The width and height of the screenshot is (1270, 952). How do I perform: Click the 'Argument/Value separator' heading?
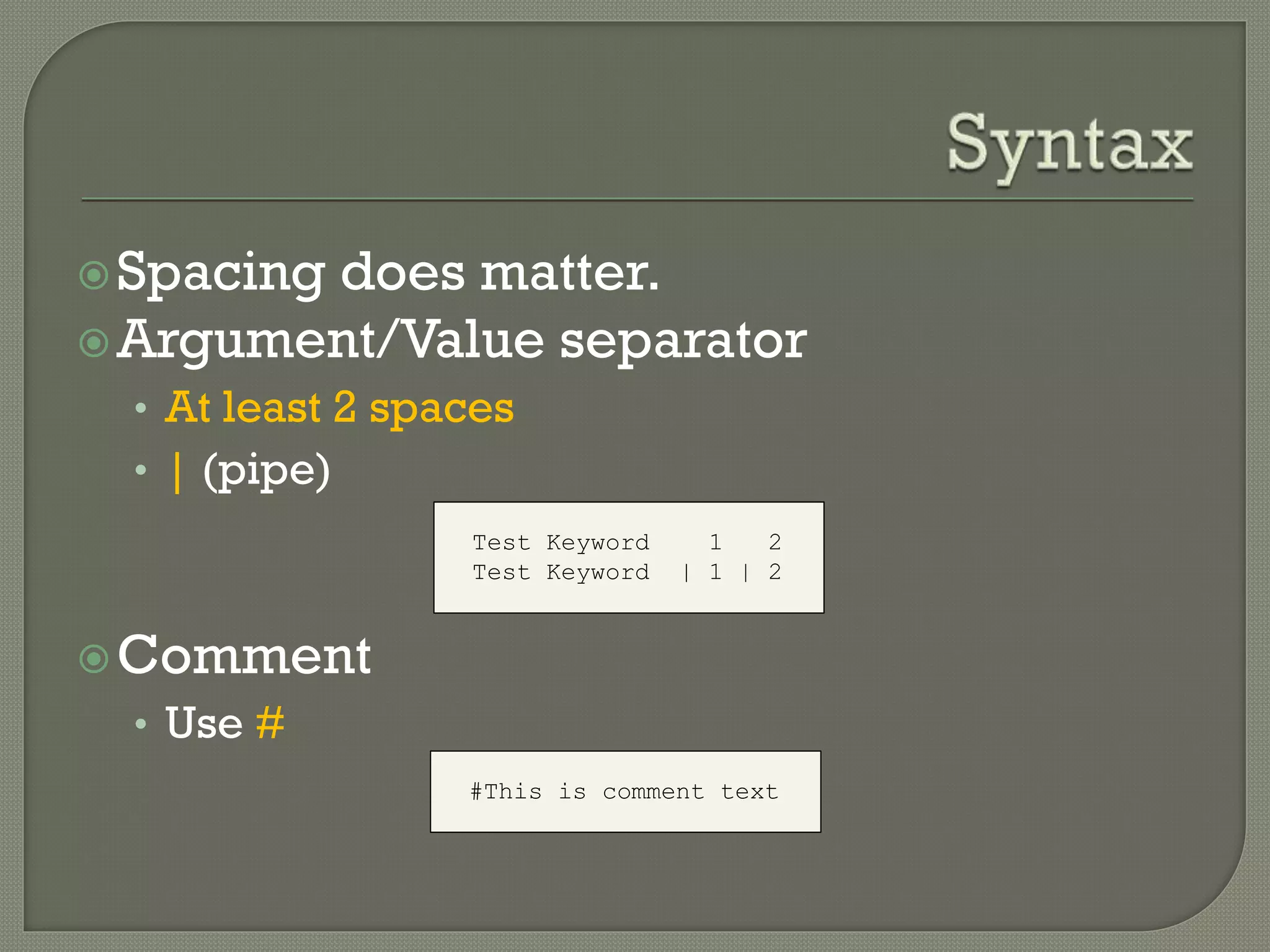[x=462, y=340]
